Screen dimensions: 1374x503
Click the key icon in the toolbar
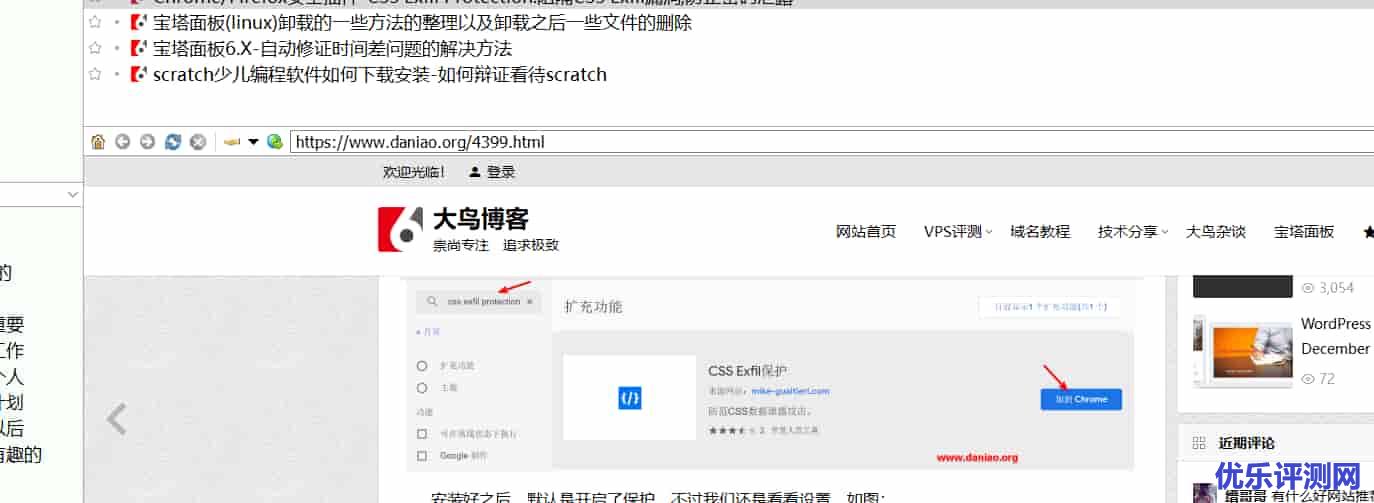[x=232, y=142]
